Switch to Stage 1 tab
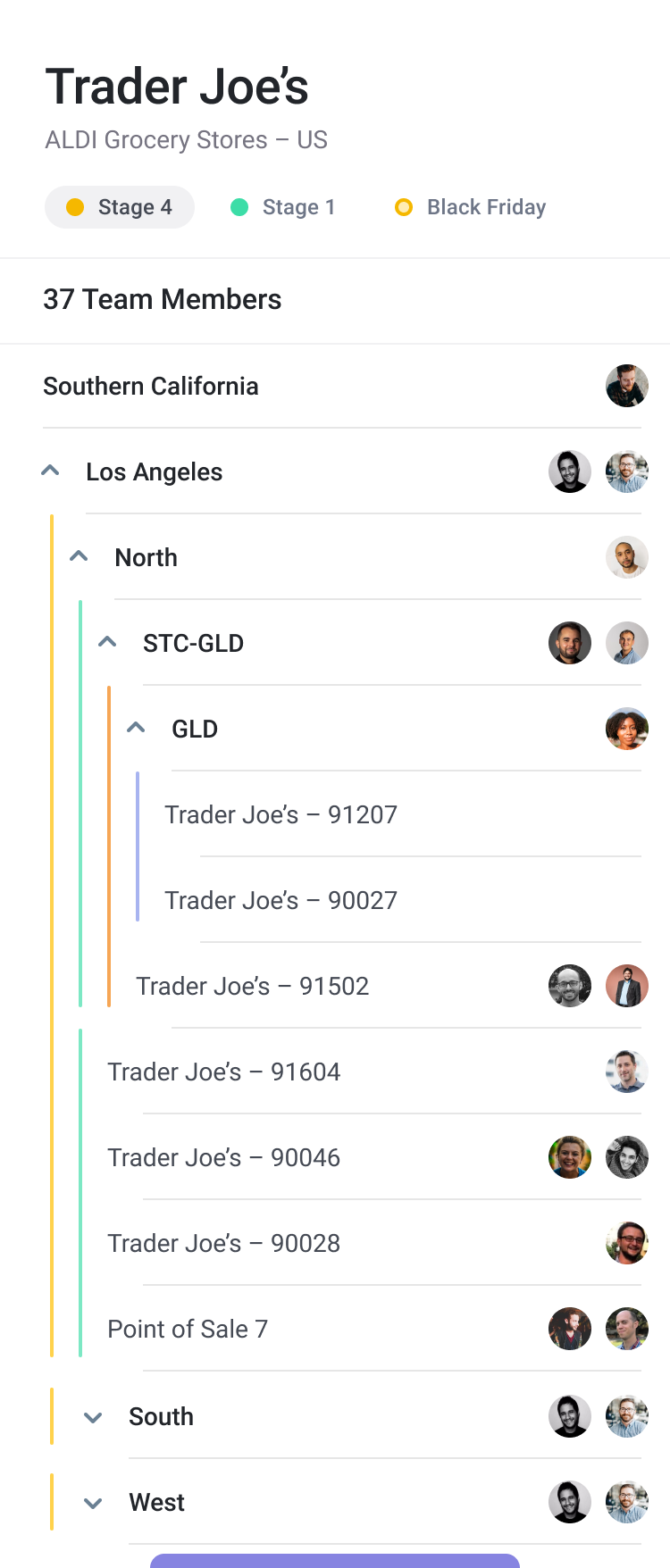This screenshot has height=1568, width=670. [283, 207]
